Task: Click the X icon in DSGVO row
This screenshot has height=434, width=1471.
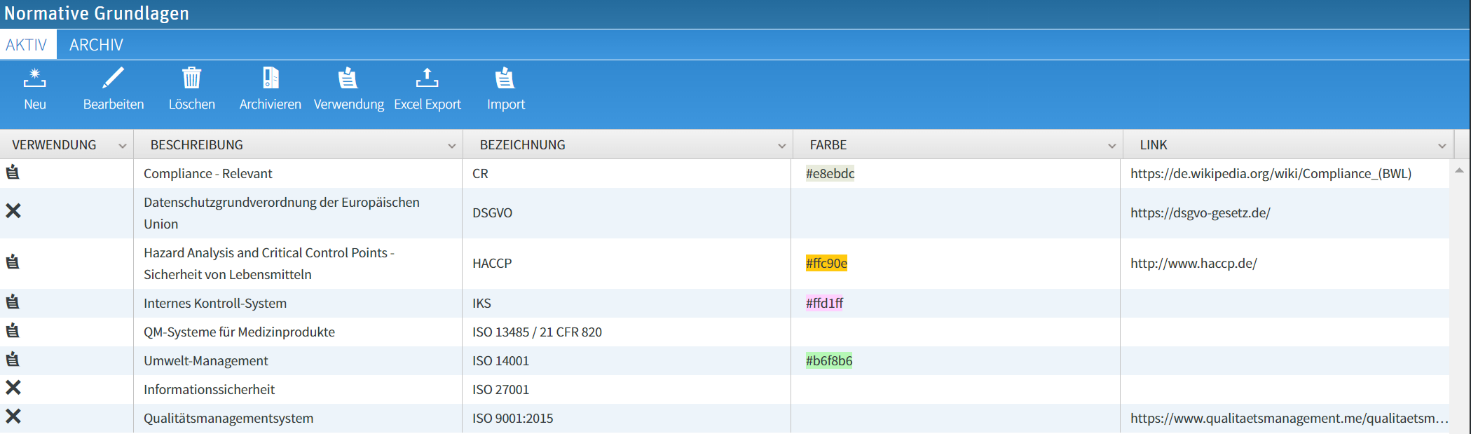Action: tap(13, 211)
